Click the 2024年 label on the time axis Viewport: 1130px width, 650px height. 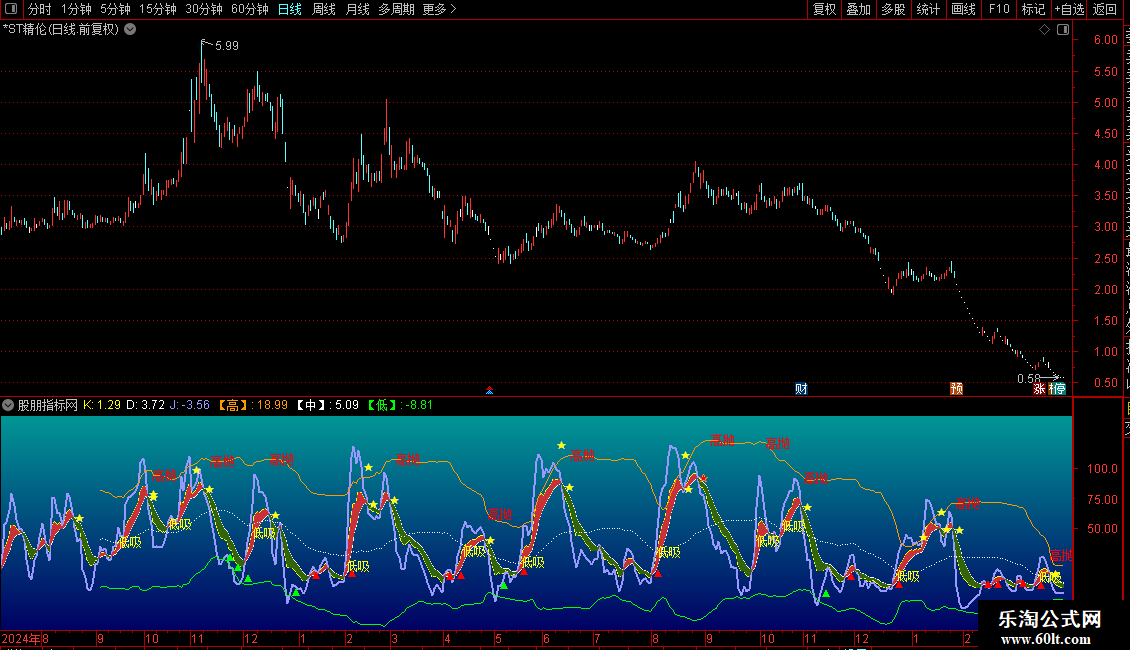21,638
